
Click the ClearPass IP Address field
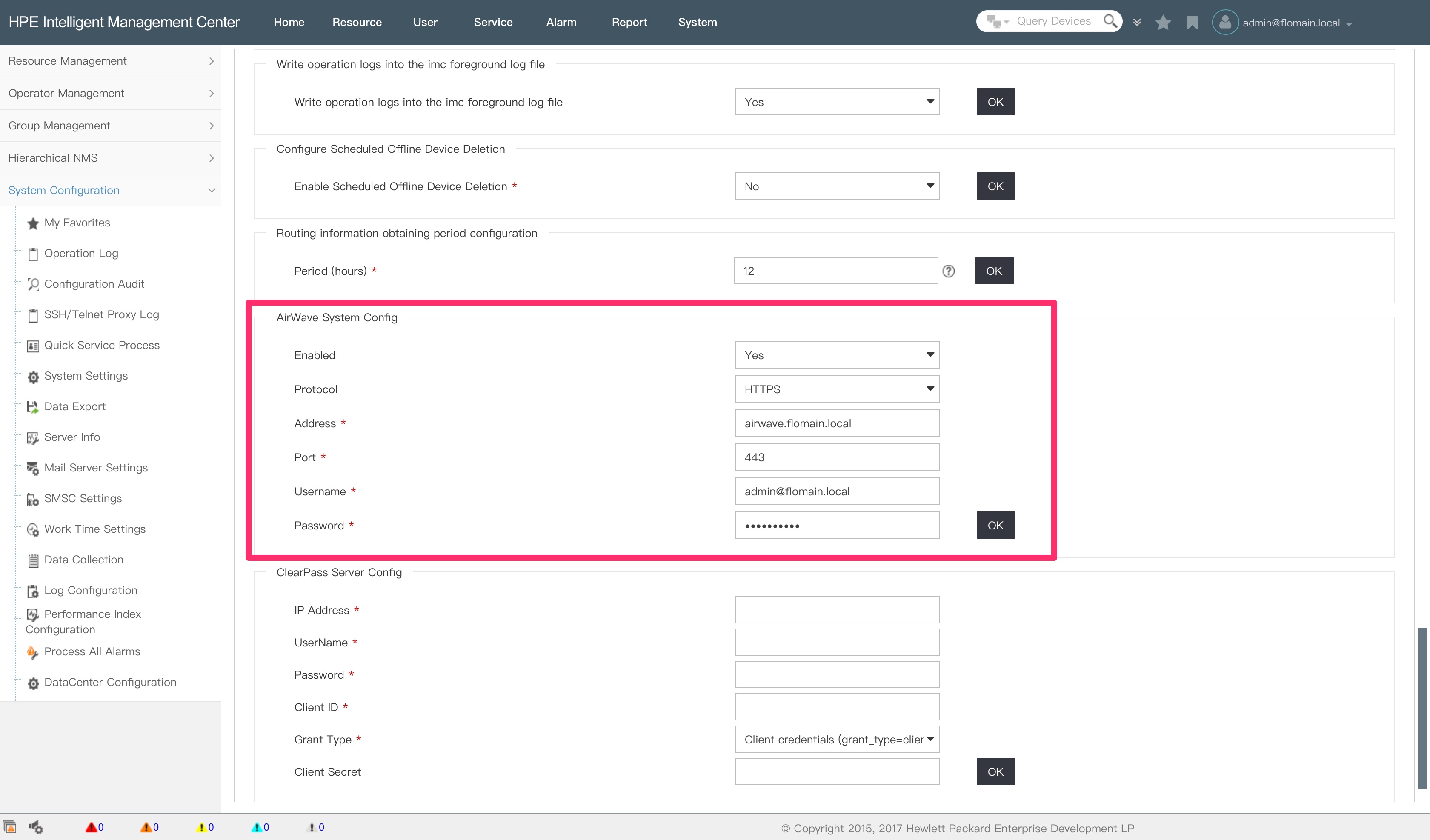836,609
